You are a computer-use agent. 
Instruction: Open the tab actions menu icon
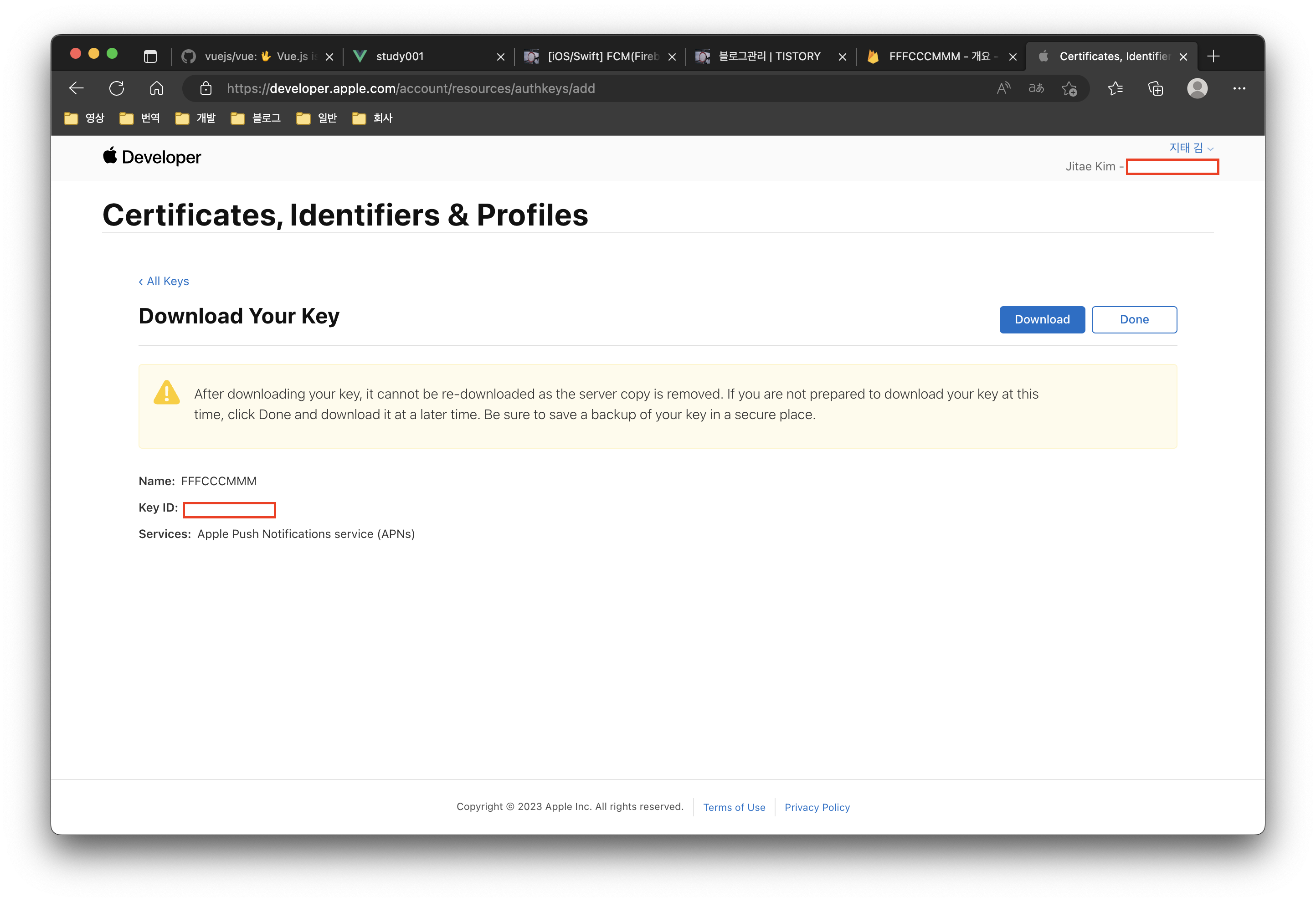click(150, 56)
